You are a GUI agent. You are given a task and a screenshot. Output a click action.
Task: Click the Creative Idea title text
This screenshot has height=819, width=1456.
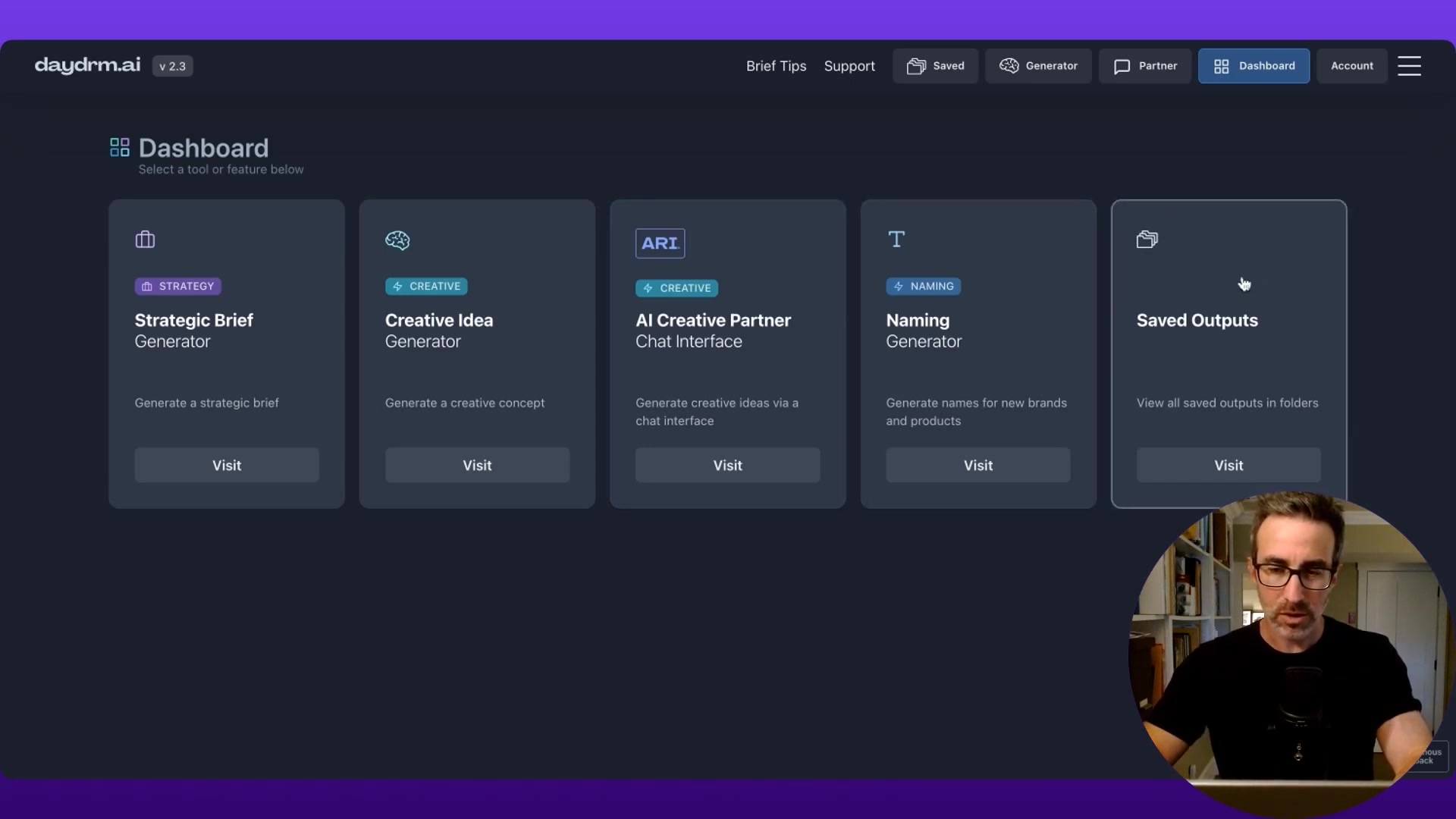439,320
